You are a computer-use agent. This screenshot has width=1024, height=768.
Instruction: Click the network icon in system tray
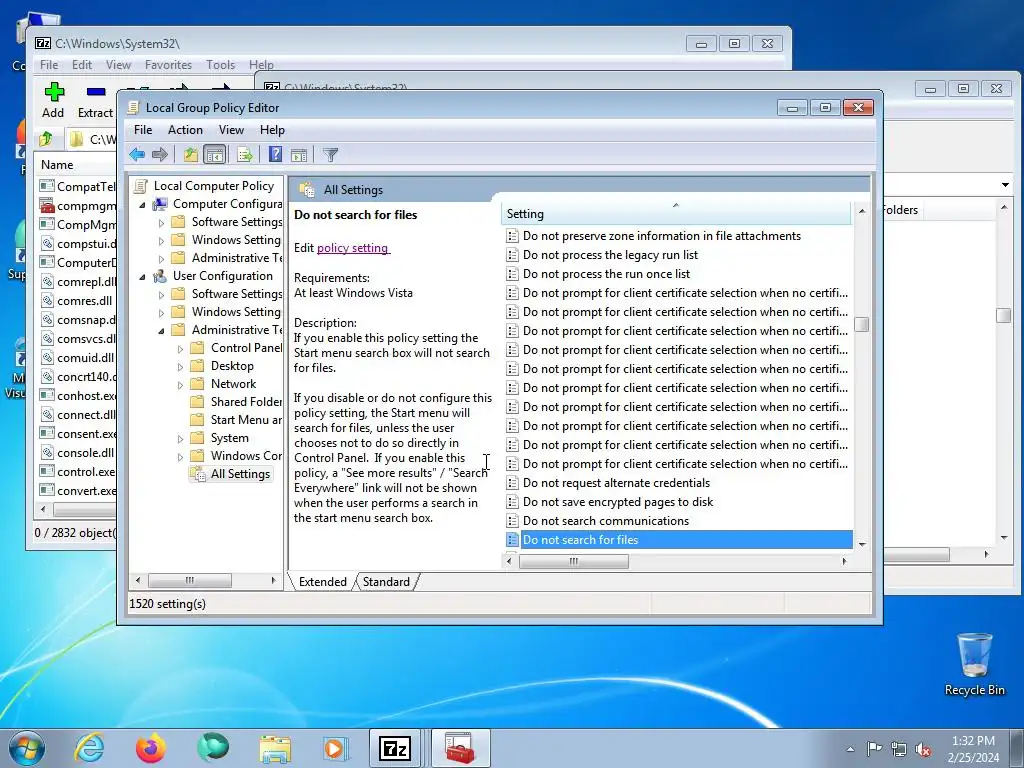pyautogui.click(x=899, y=749)
